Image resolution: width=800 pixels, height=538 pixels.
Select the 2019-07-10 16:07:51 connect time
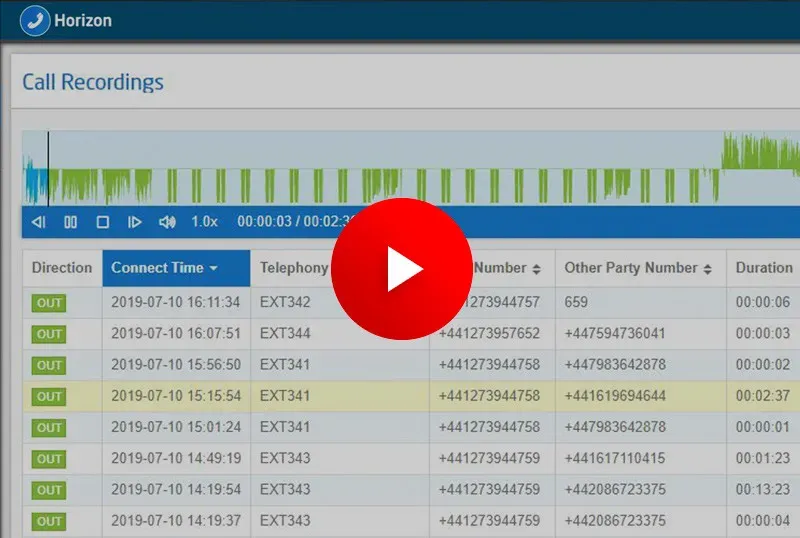pos(176,333)
